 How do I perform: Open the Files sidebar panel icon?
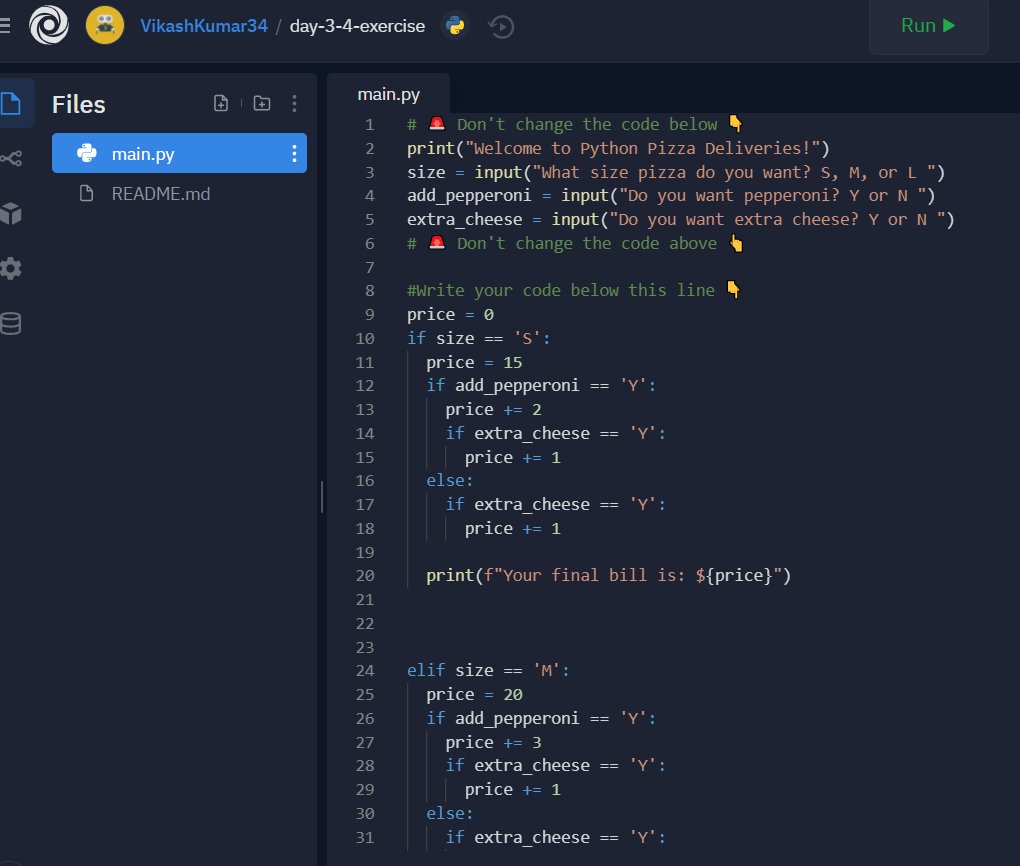pyautogui.click(x=12, y=103)
